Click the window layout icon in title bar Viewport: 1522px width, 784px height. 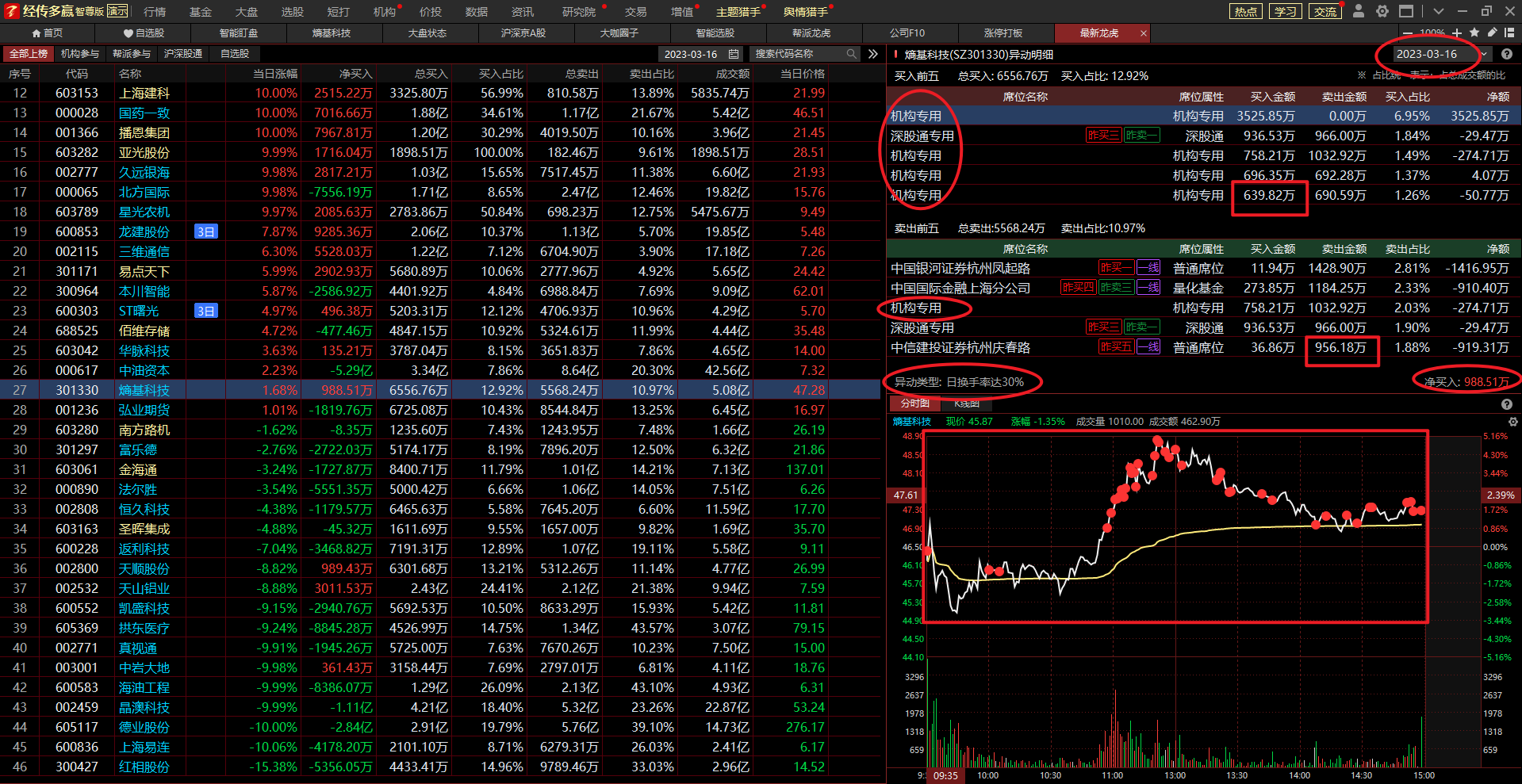pos(1406,11)
